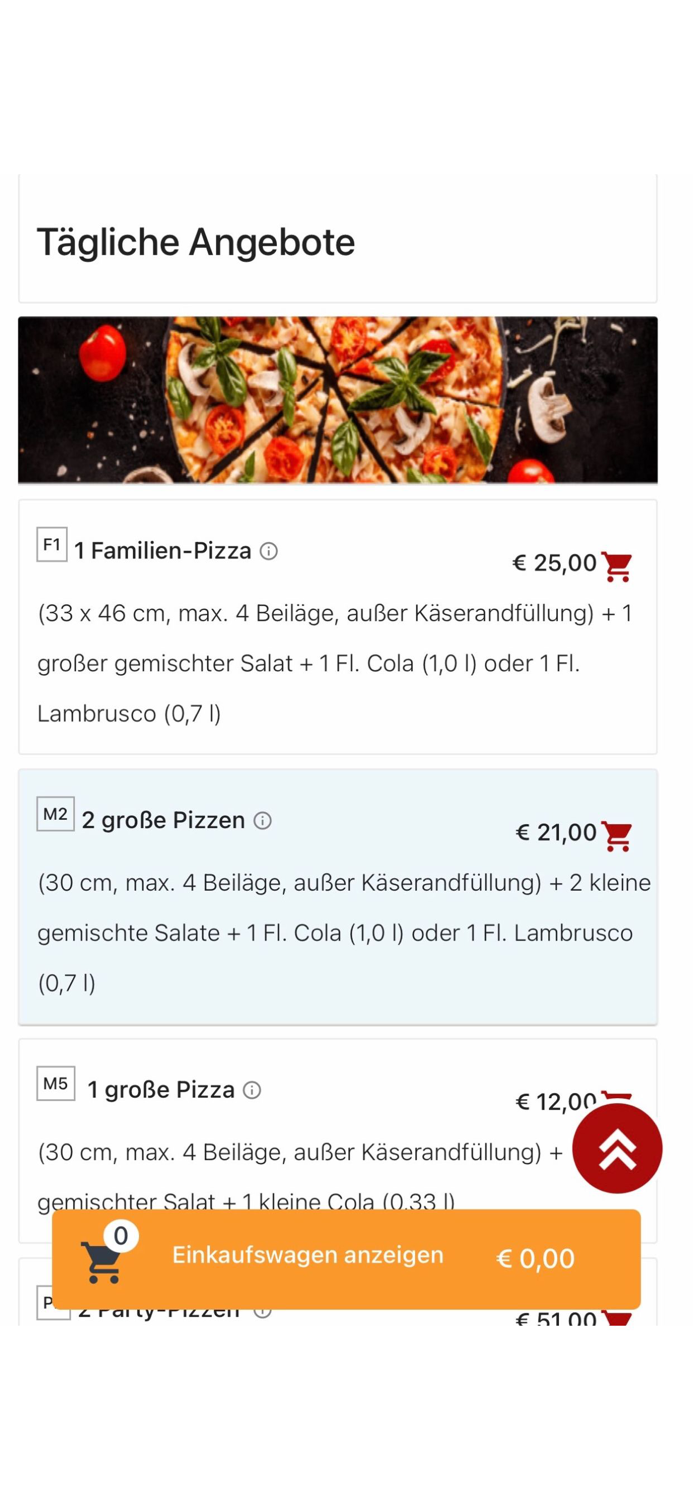The image size is (693, 1500).
Task: Click the M5 badge label
Action: [55, 1083]
